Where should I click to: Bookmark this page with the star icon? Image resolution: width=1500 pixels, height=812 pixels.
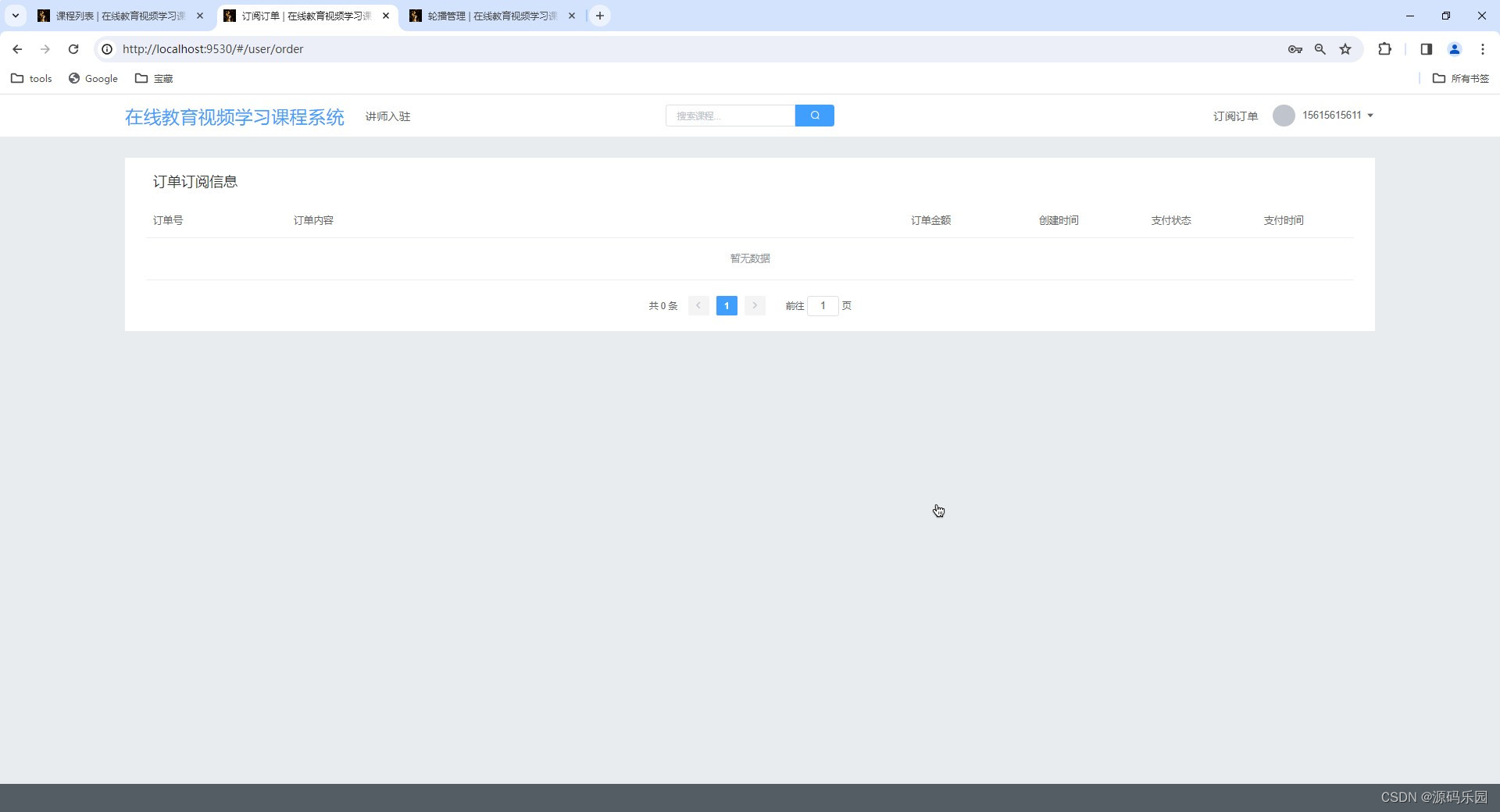[x=1345, y=48]
